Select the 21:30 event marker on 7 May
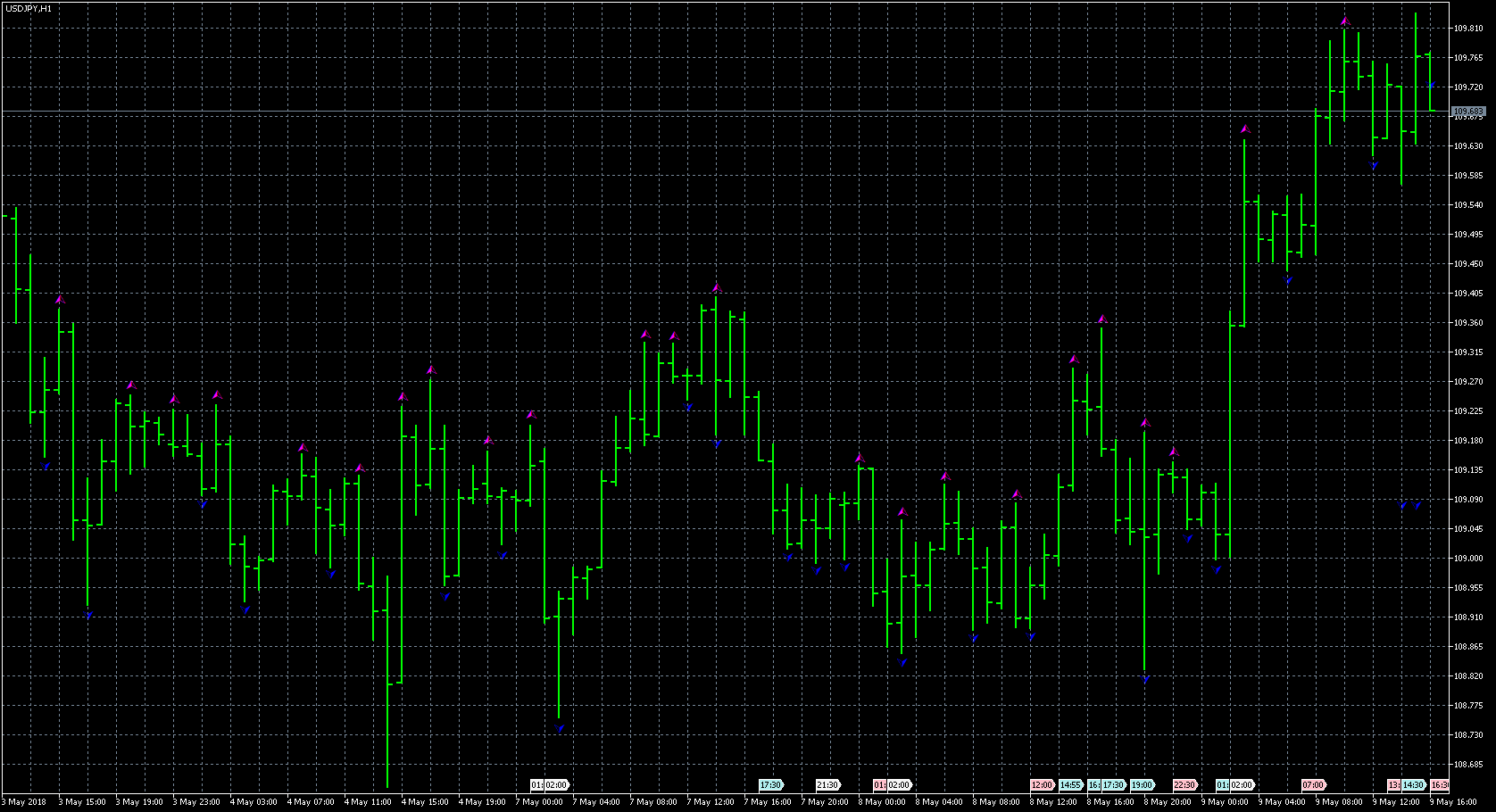1496x812 pixels. (x=828, y=785)
